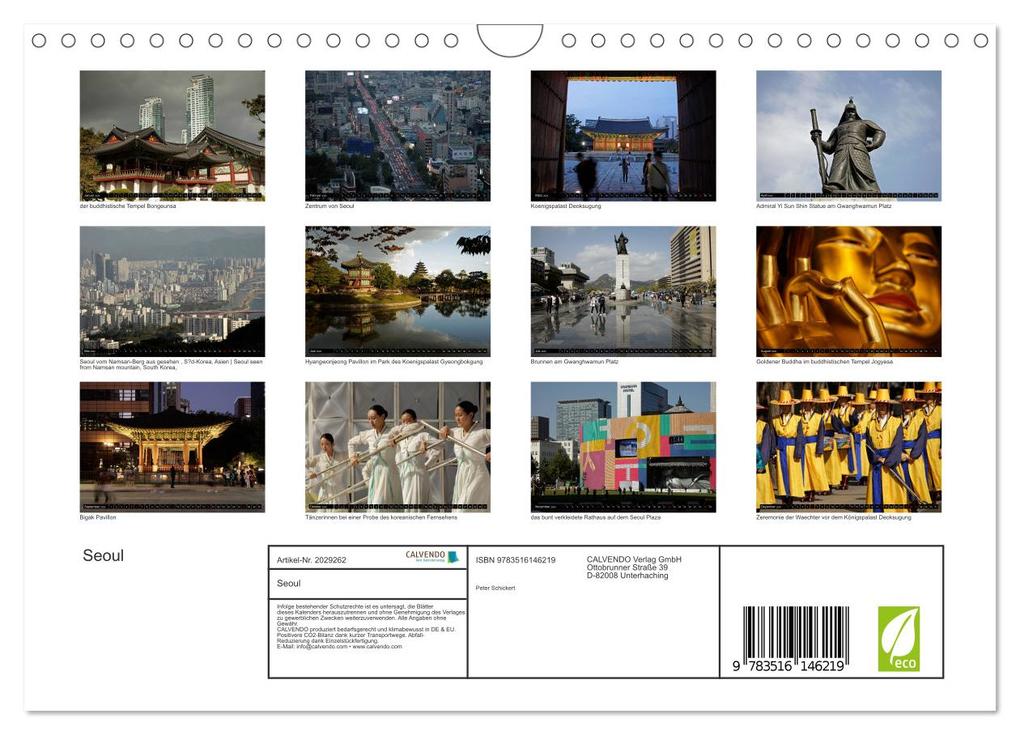Click the green eco leaf seal

point(898,640)
